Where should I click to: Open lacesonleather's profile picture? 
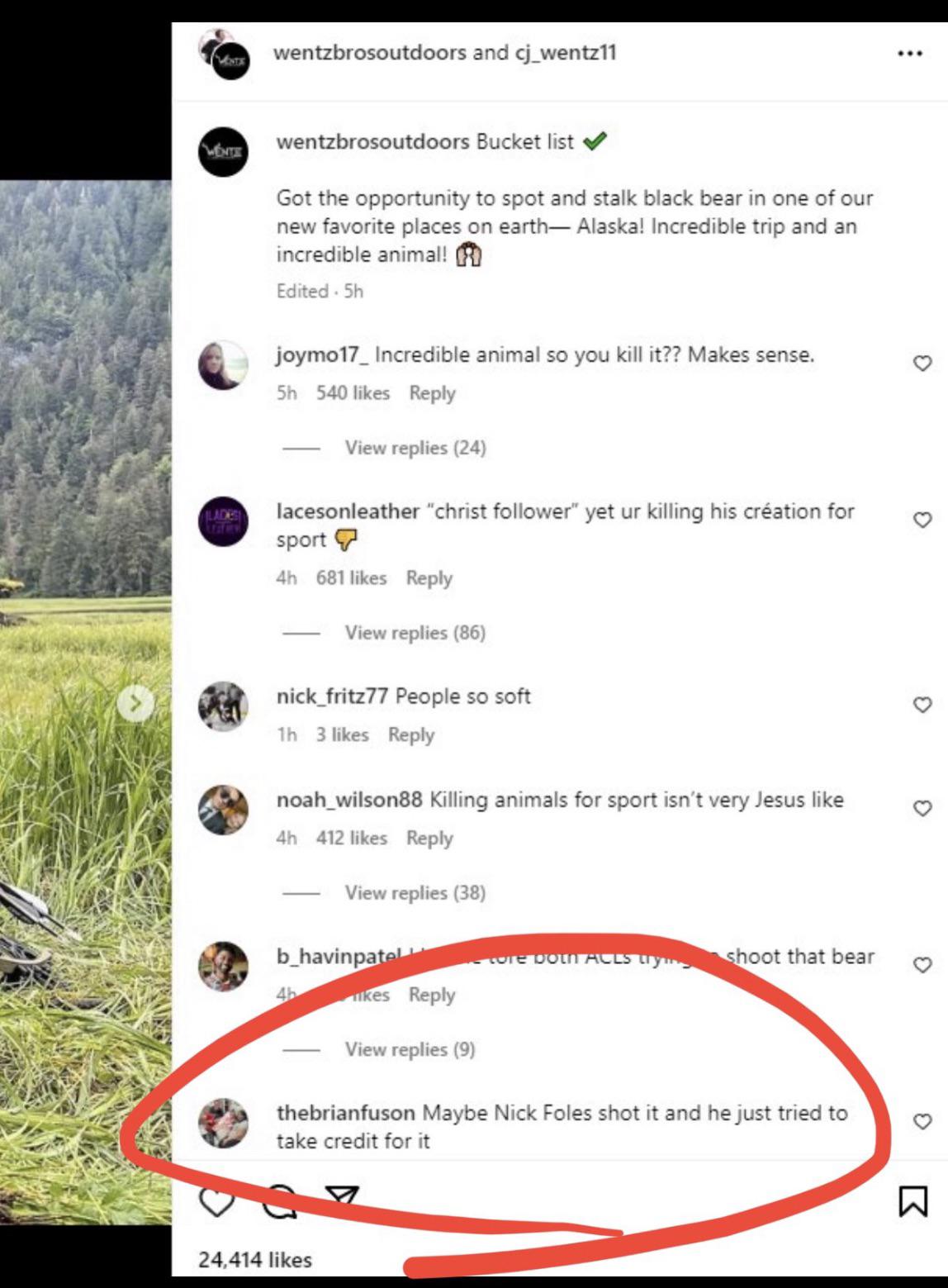pyautogui.click(x=223, y=521)
